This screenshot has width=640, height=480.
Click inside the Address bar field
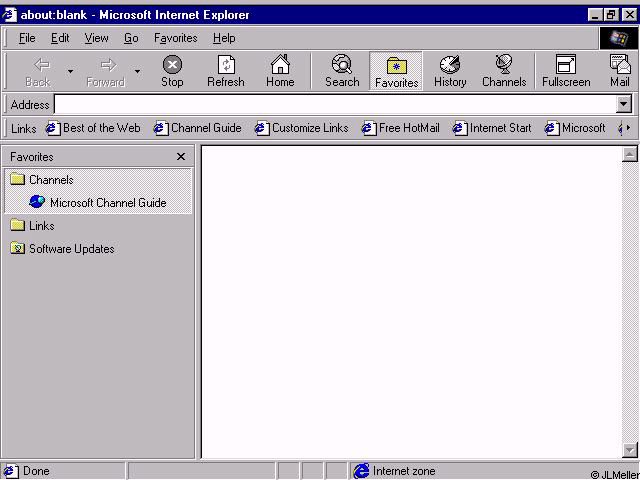click(x=335, y=104)
